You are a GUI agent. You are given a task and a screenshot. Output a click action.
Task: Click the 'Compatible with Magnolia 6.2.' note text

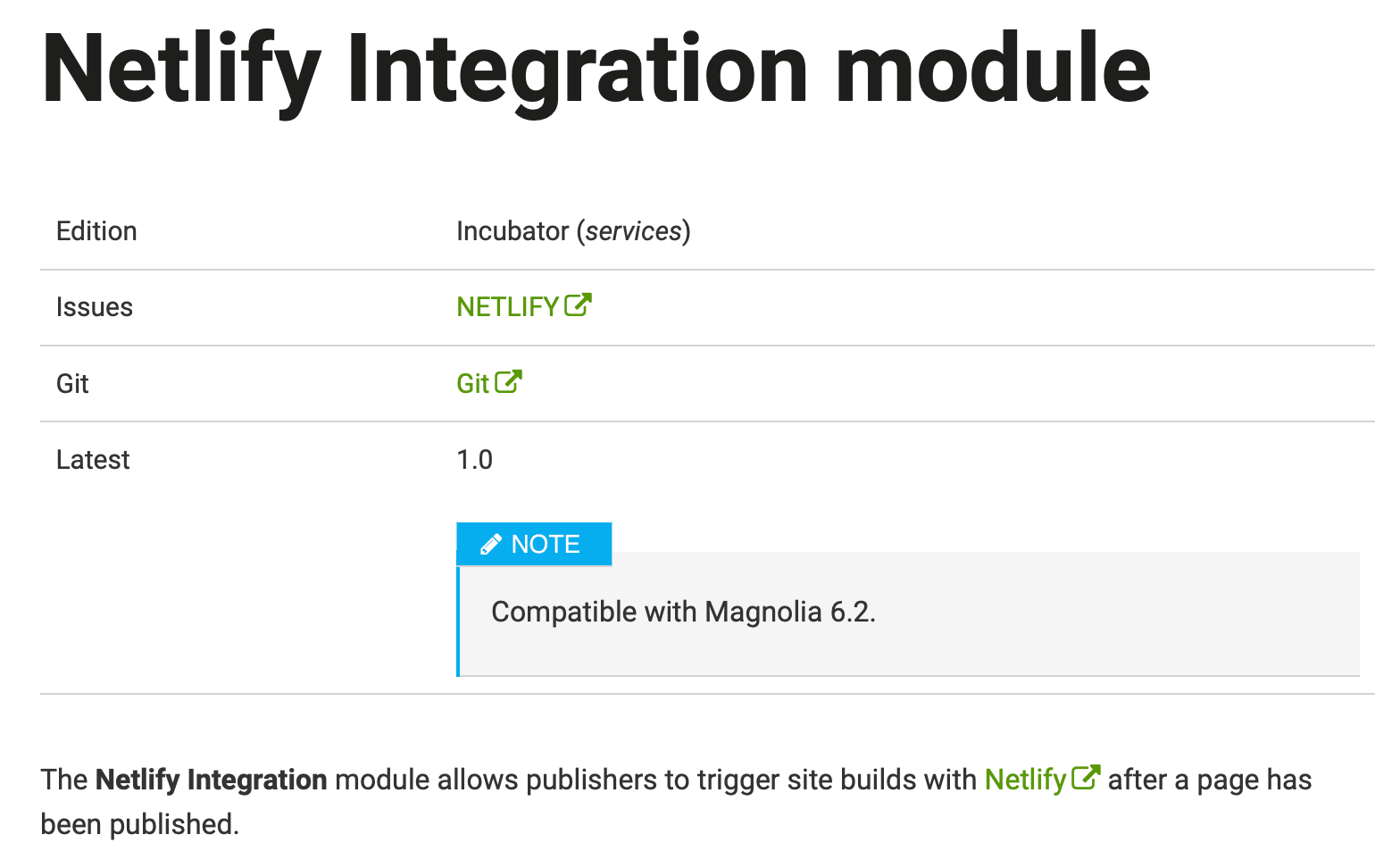[x=683, y=612]
